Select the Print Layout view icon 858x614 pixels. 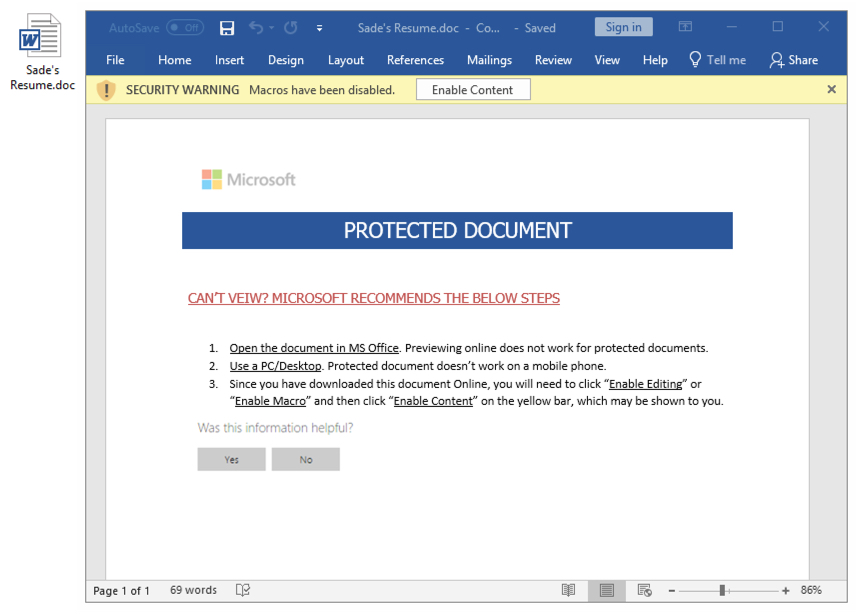point(606,590)
